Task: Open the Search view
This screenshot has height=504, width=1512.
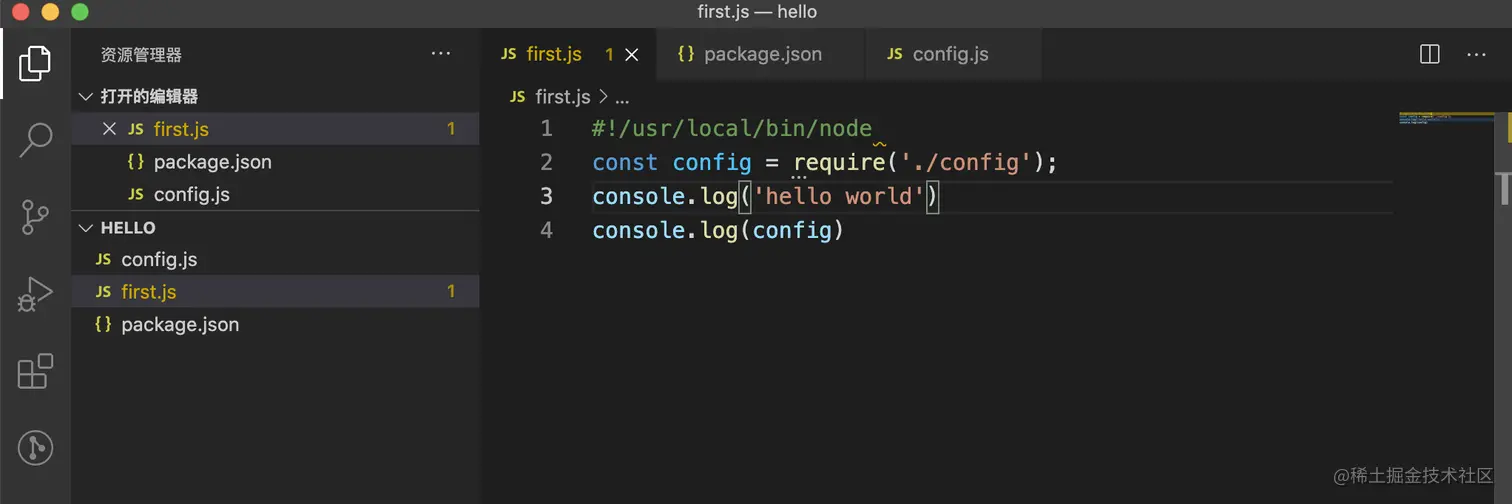Action: (x=35, y=140)
